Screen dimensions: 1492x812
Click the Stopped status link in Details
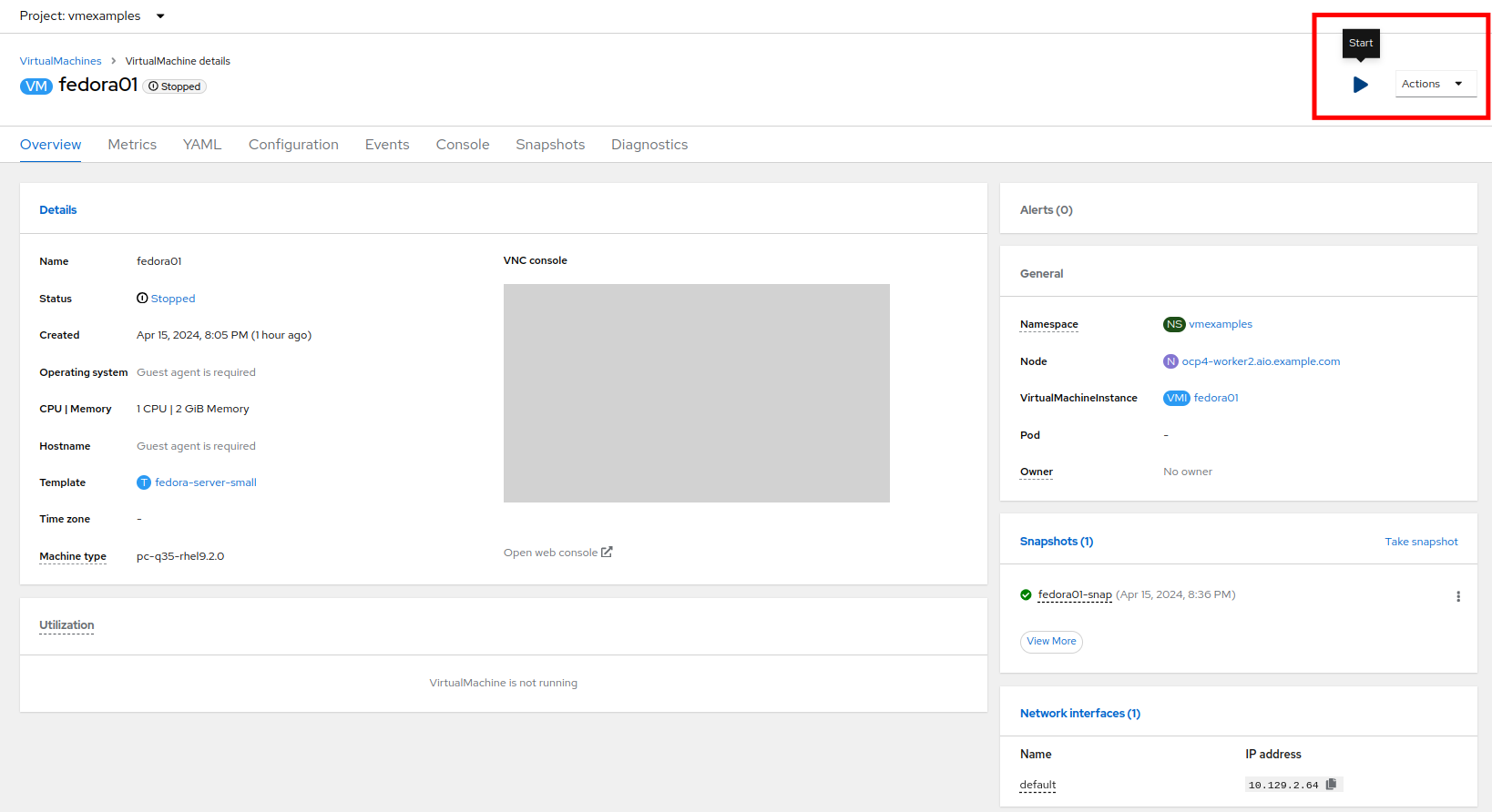point(173,299)
